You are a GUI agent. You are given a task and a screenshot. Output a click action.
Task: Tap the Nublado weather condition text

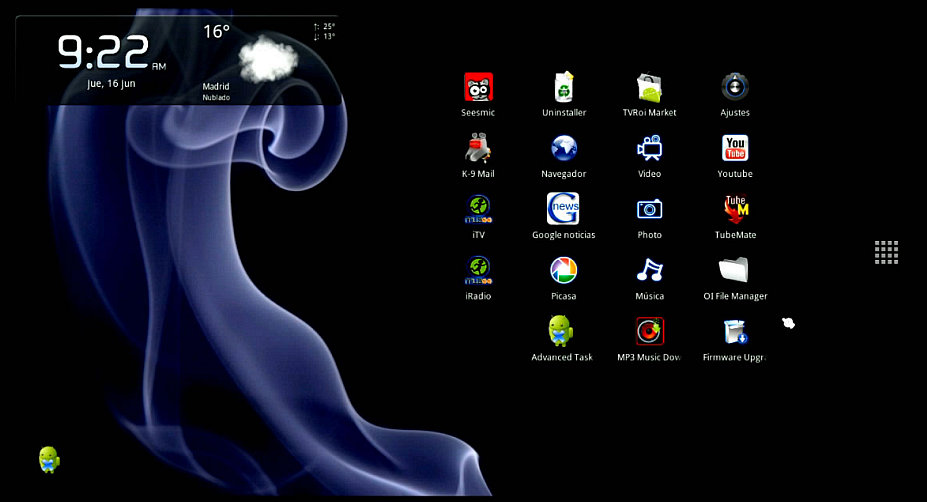[x=216, y=98]
